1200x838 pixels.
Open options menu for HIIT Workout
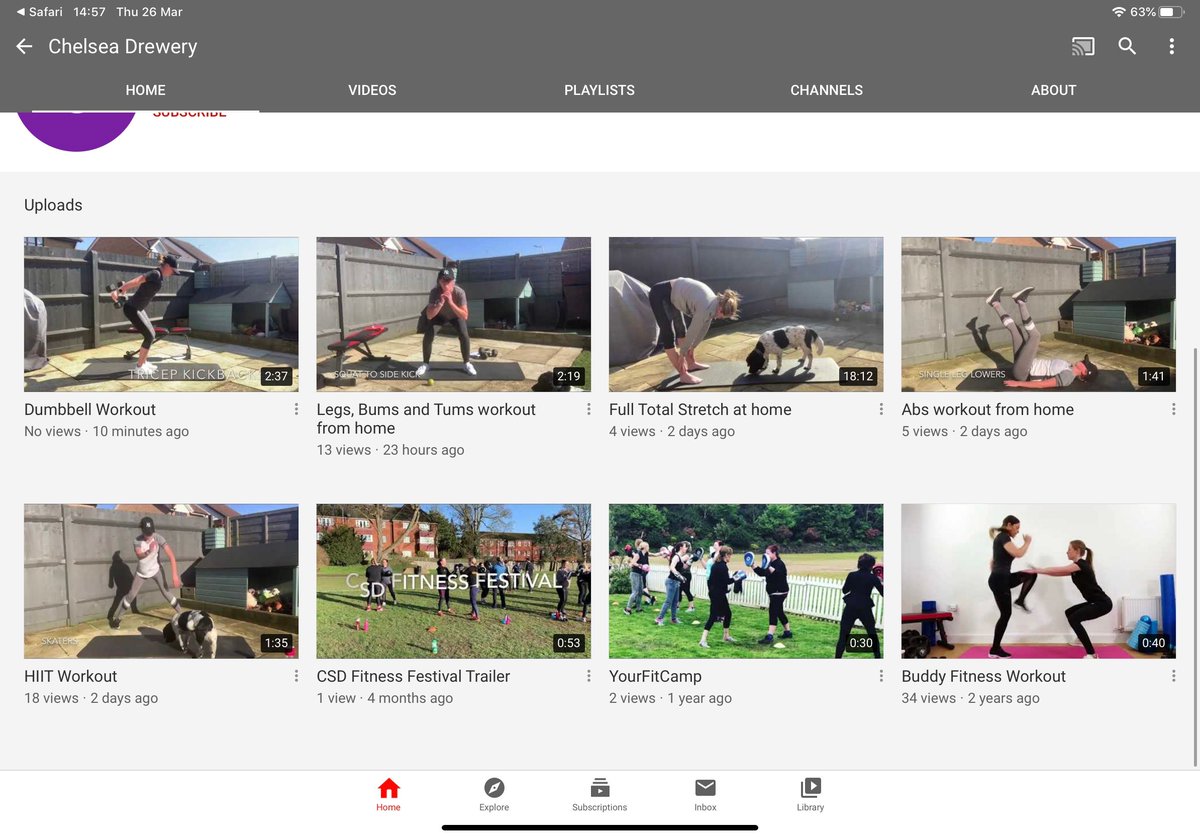296,676
